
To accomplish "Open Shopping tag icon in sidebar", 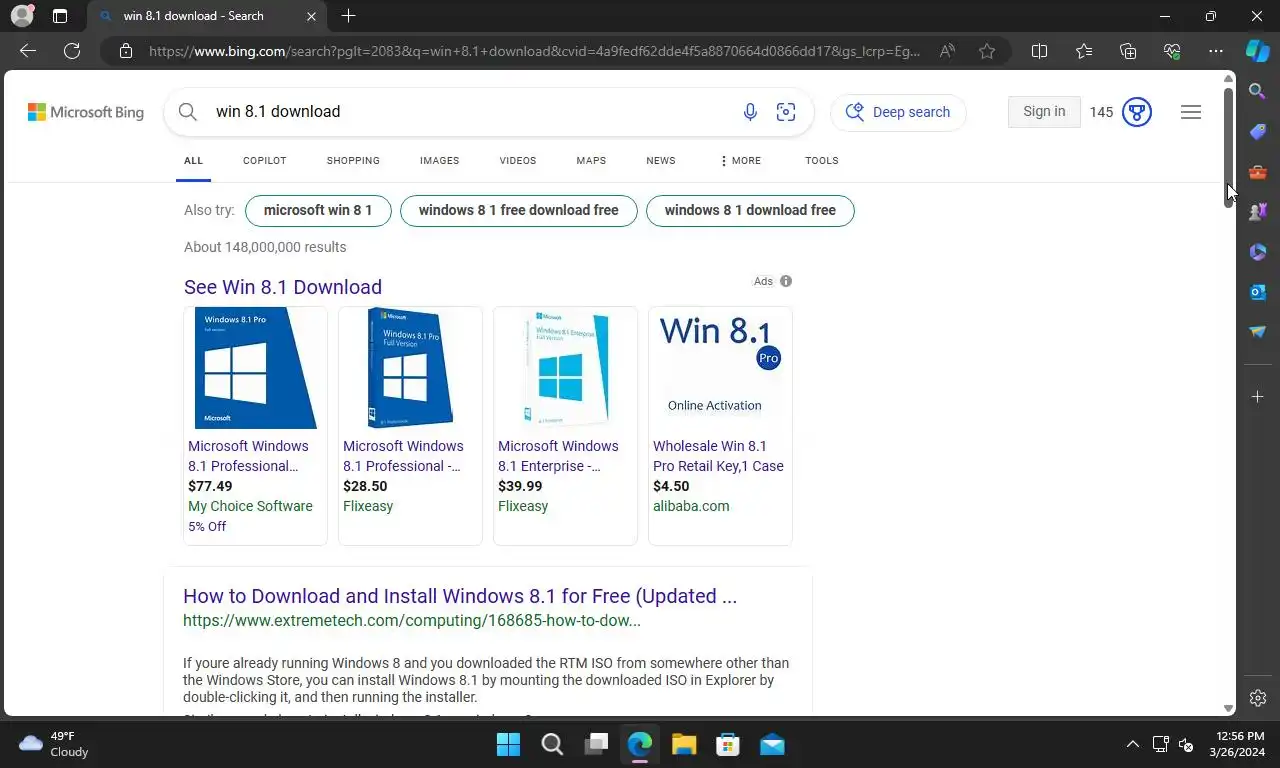I will click(1258, 132).
